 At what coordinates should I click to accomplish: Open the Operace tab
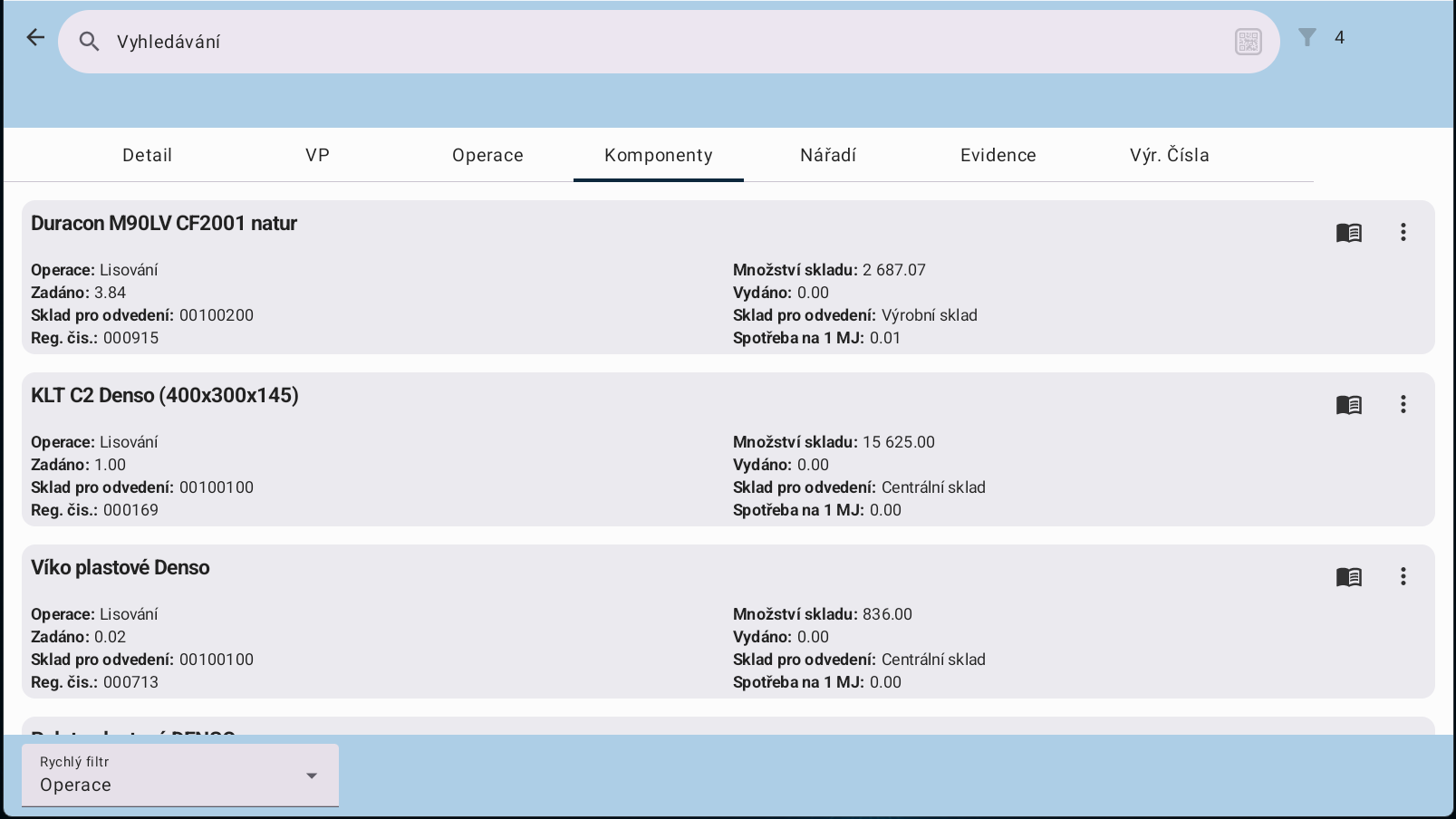[487, 155]
